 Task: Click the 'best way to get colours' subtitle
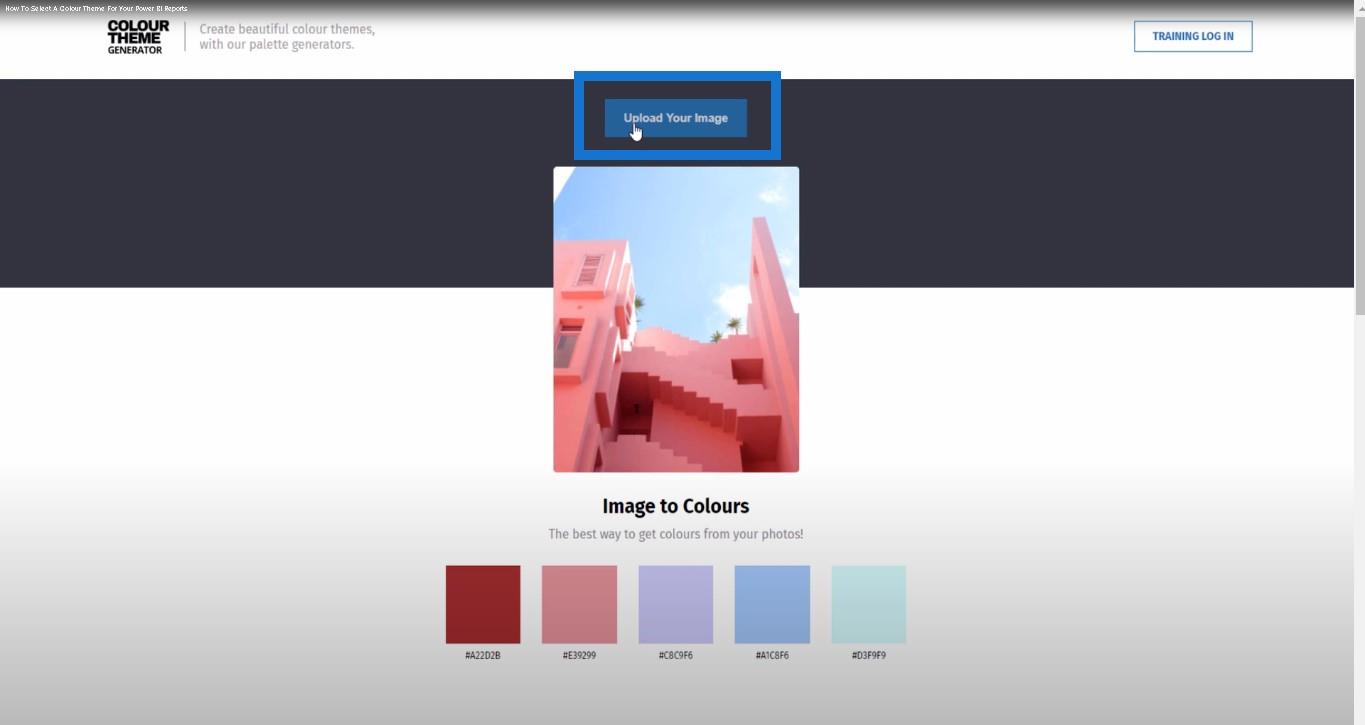click(x=676, y=534)
